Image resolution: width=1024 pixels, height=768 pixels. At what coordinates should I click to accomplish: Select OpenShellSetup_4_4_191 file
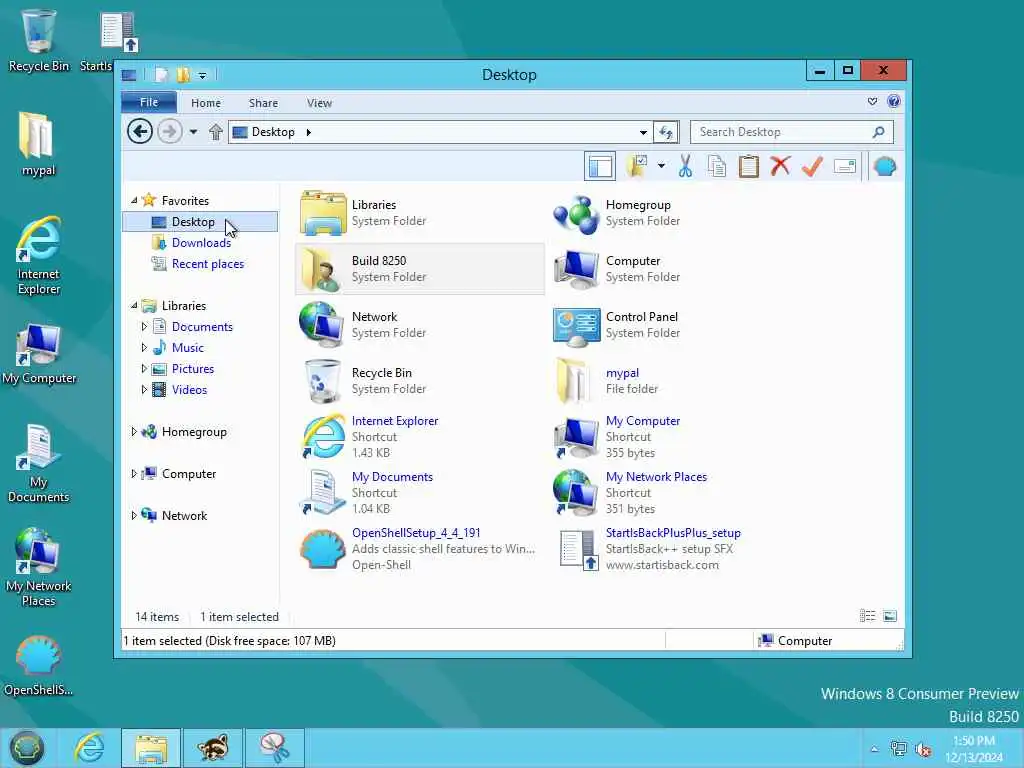[x=419, y=549]
